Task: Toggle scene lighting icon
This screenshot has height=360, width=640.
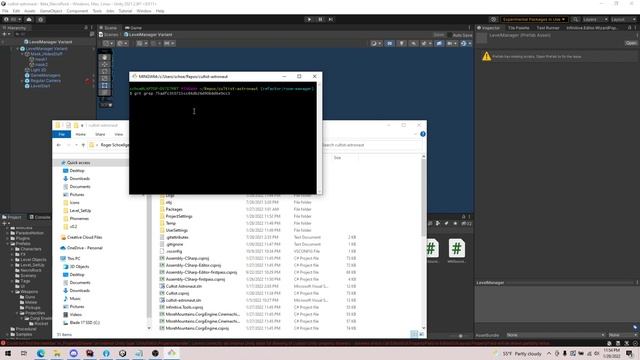Action: point(402,43)
